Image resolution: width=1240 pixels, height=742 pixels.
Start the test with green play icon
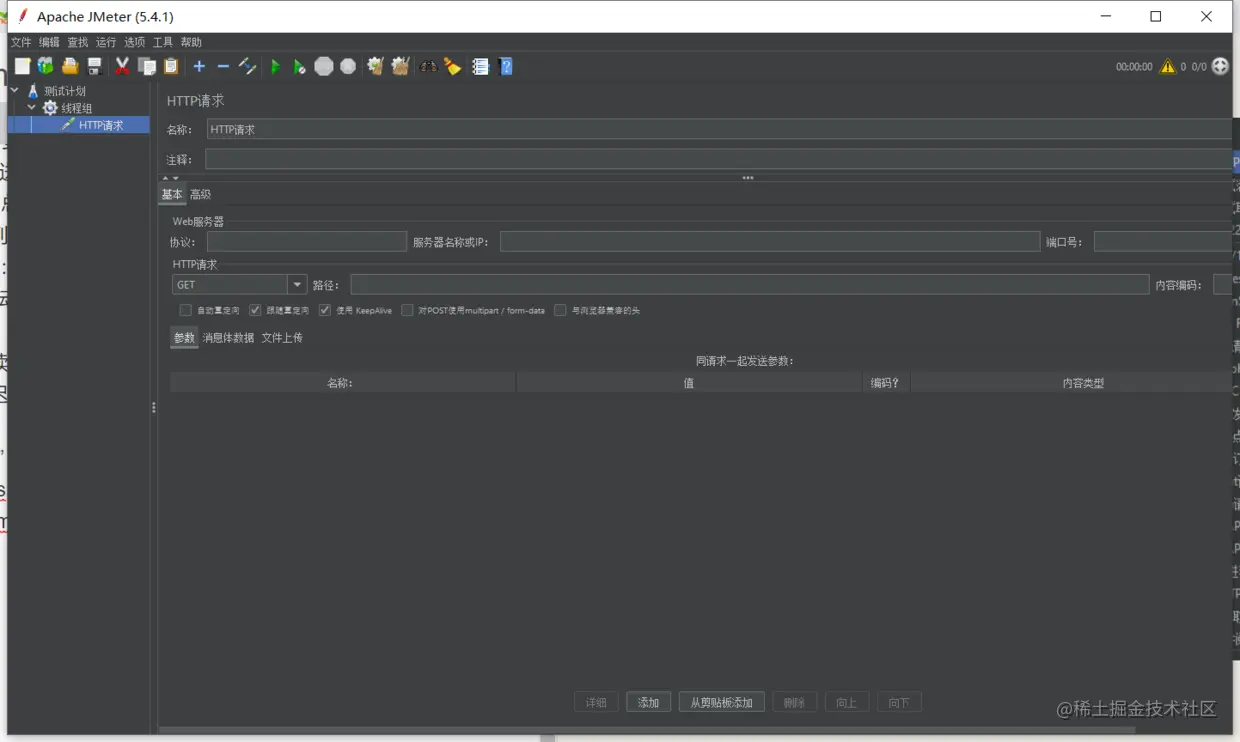pos(275,66)
